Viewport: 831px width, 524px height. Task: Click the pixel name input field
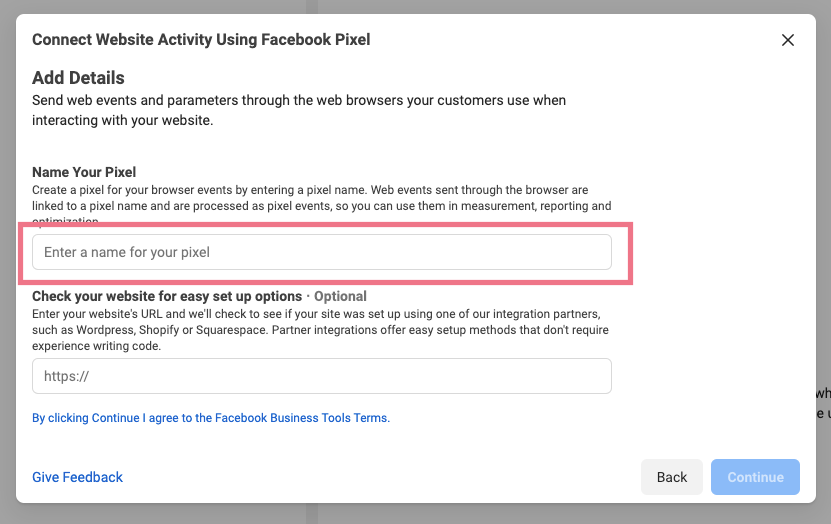pos(321,252)
